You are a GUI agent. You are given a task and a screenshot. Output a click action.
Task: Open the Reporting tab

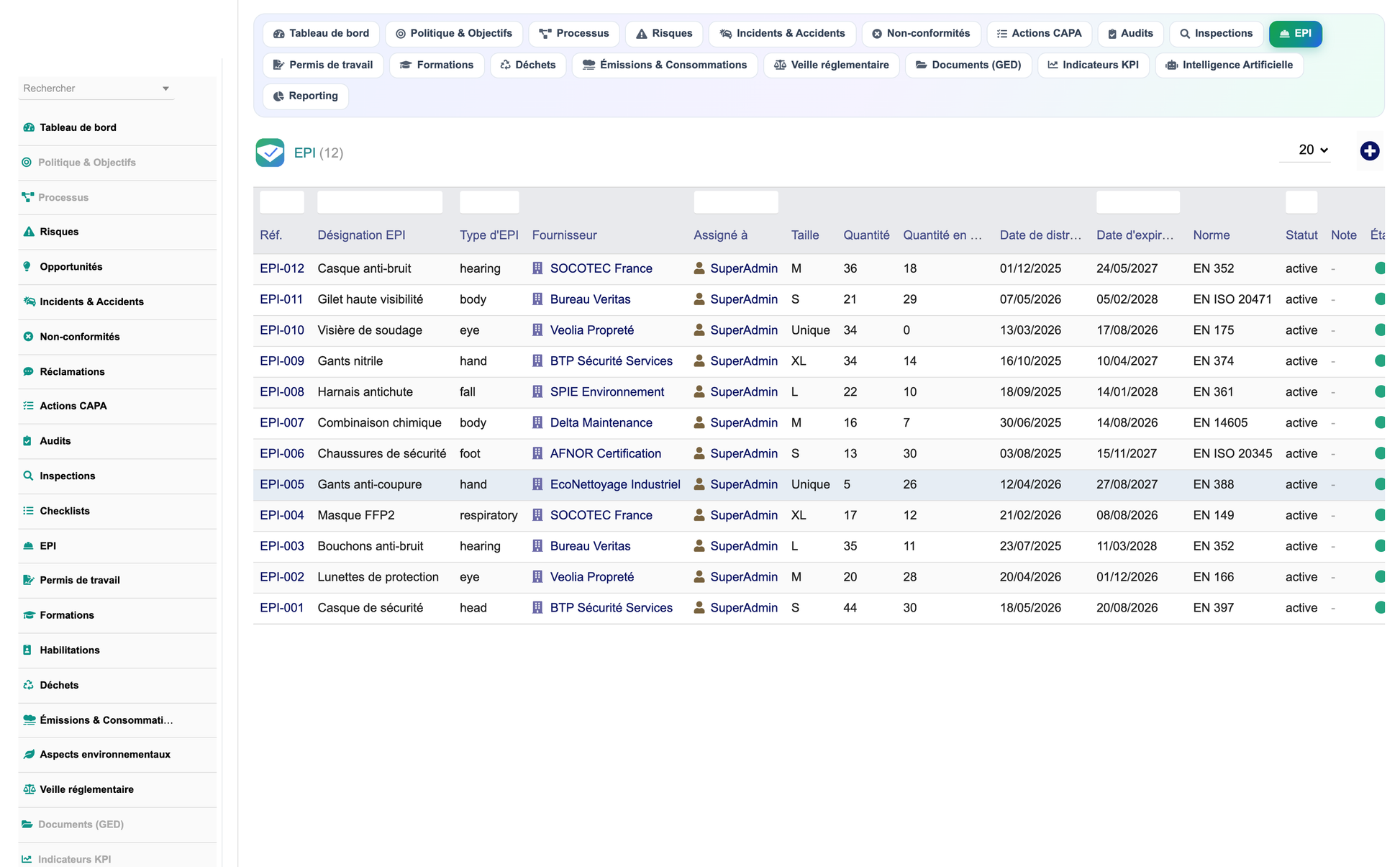305,96
